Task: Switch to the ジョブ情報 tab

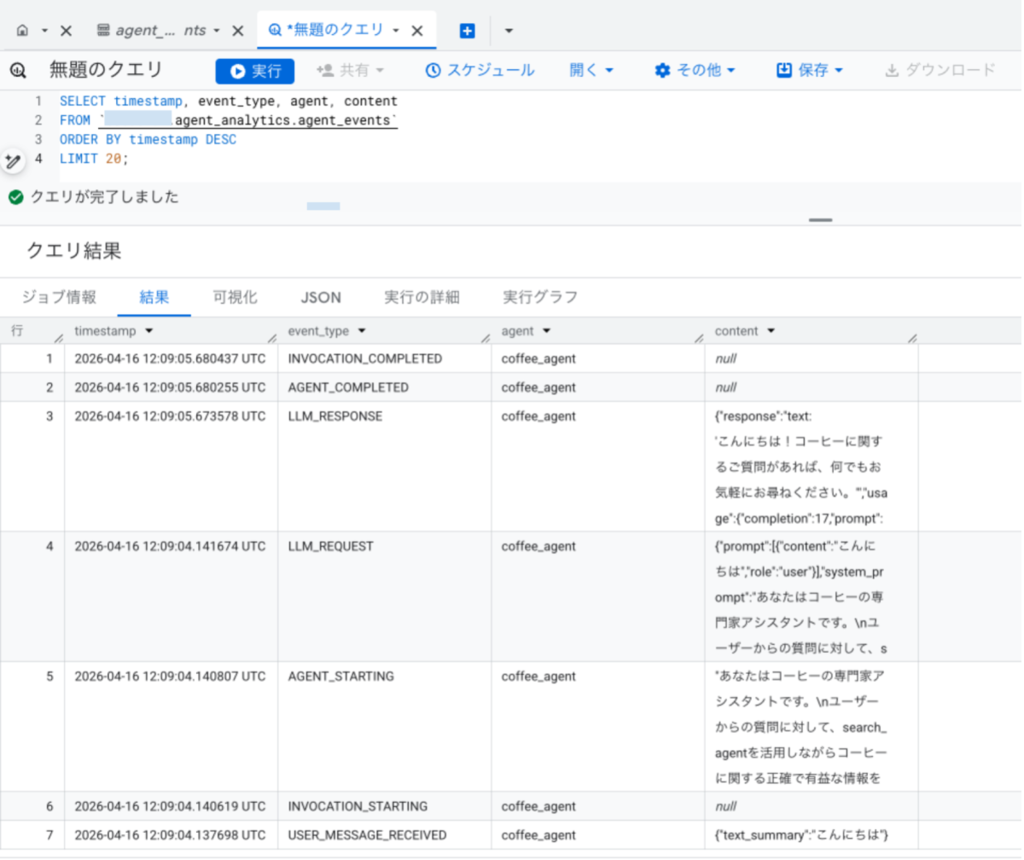Action: click(x=59, y=298)
